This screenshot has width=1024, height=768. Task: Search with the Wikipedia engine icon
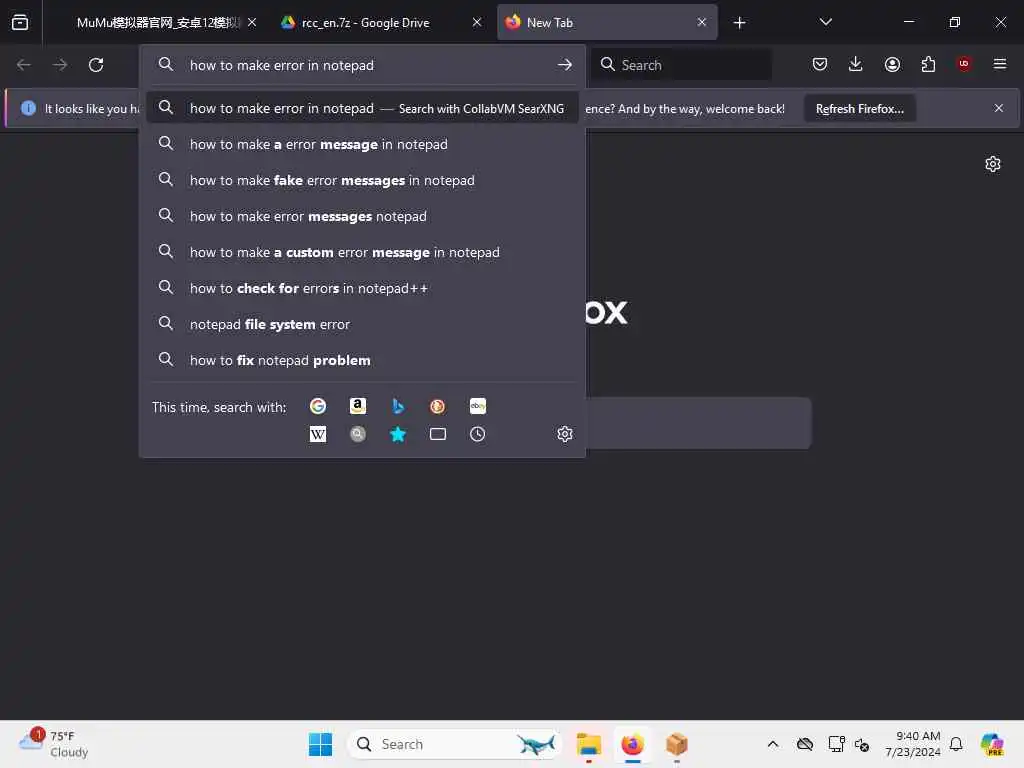point(318,434)
